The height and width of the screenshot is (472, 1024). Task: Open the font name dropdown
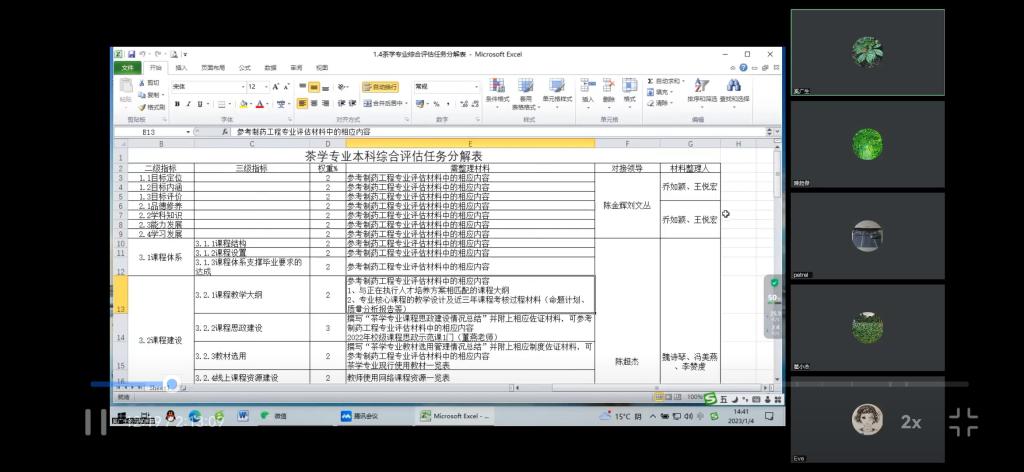[x=241, y=87]
